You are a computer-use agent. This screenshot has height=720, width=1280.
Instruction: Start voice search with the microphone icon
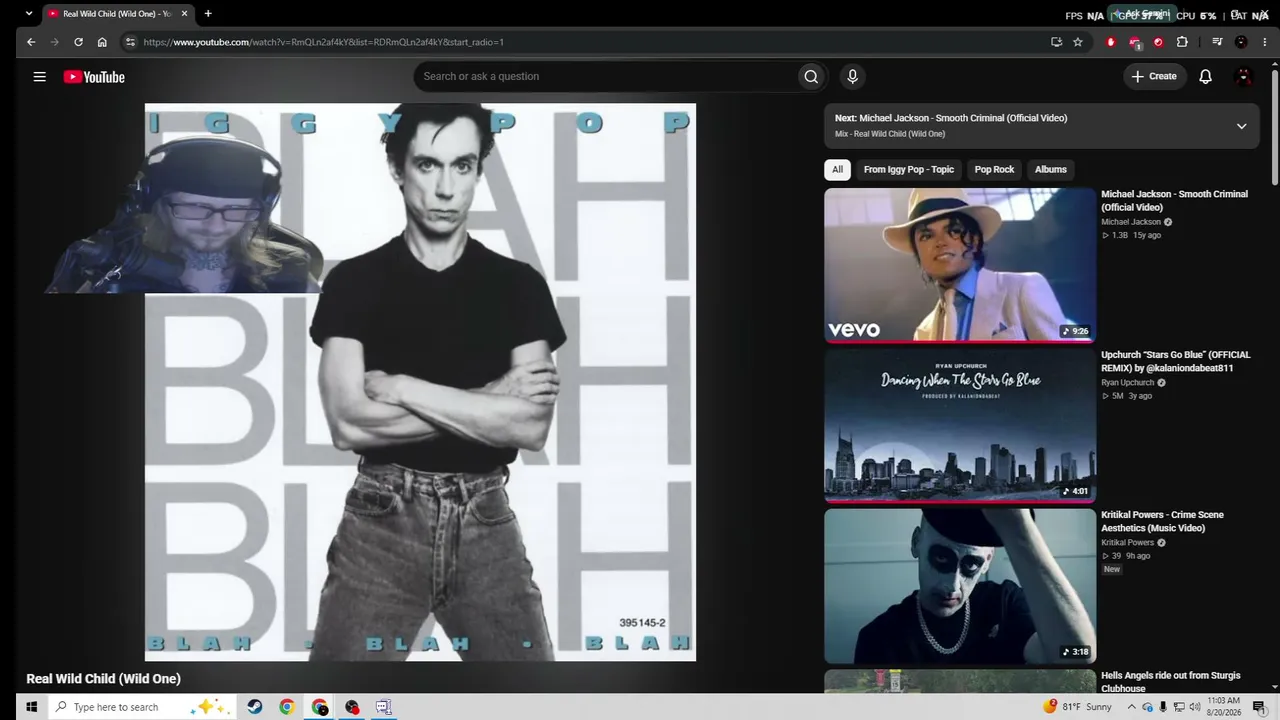tap(852, 76)
